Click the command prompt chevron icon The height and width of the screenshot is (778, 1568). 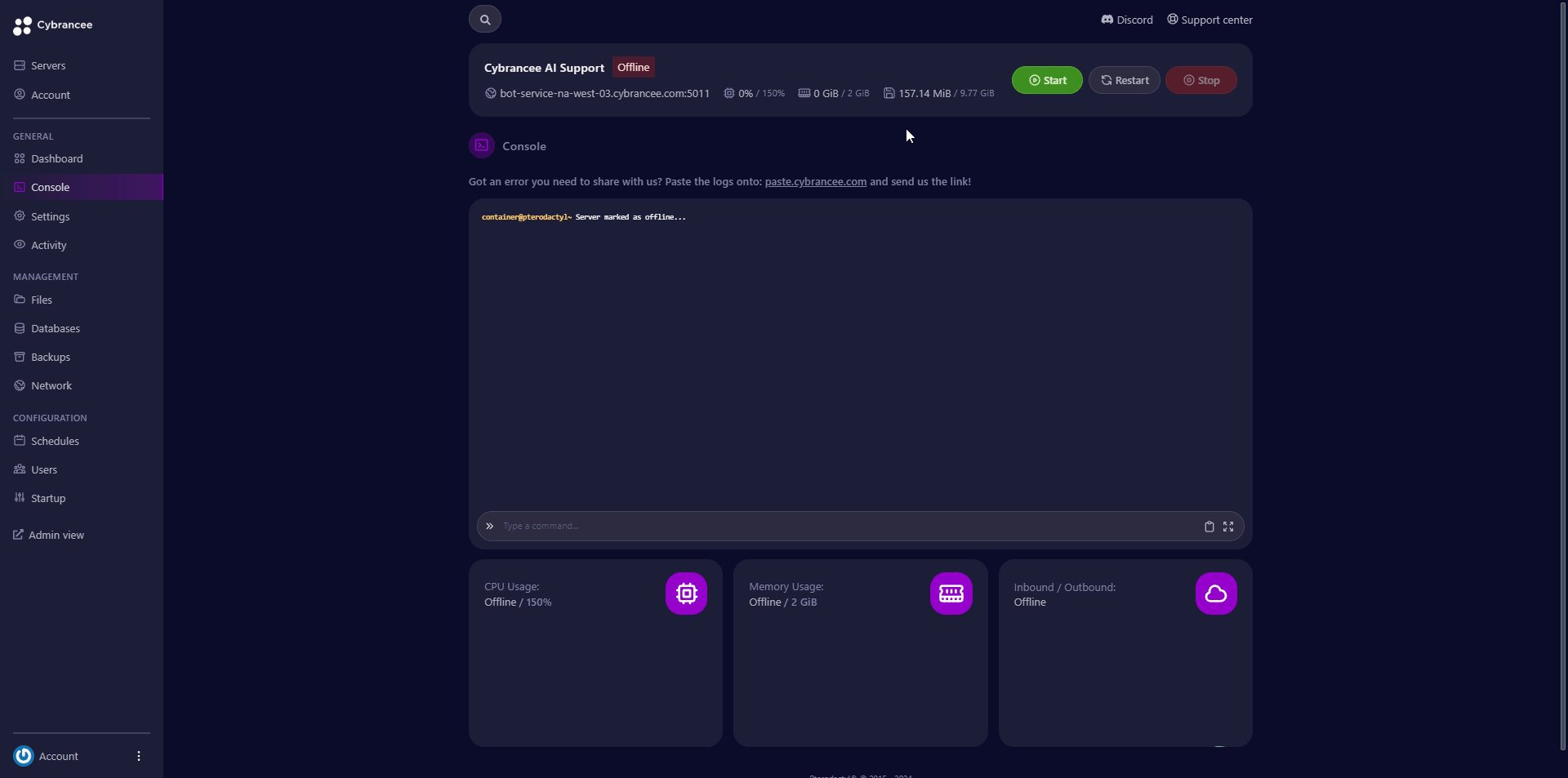pos(489,526)
